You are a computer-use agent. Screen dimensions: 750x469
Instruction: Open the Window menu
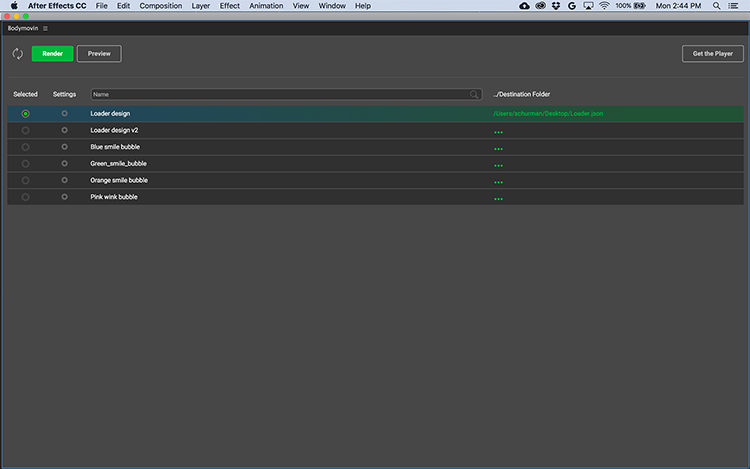tap(332, 6)
